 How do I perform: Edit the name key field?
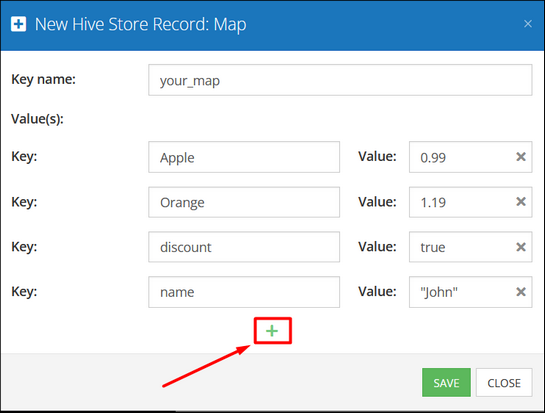[x=244, y=292]
